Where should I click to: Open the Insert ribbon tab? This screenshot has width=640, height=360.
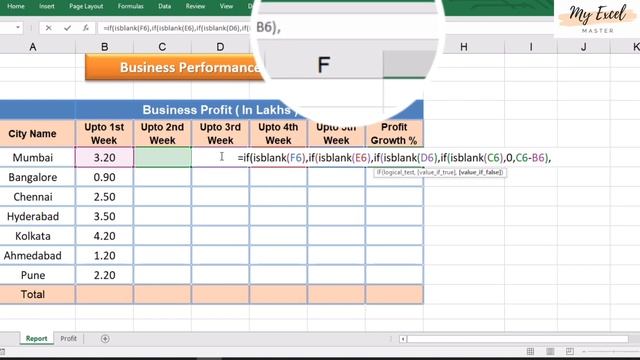click(x=47, y=6)
